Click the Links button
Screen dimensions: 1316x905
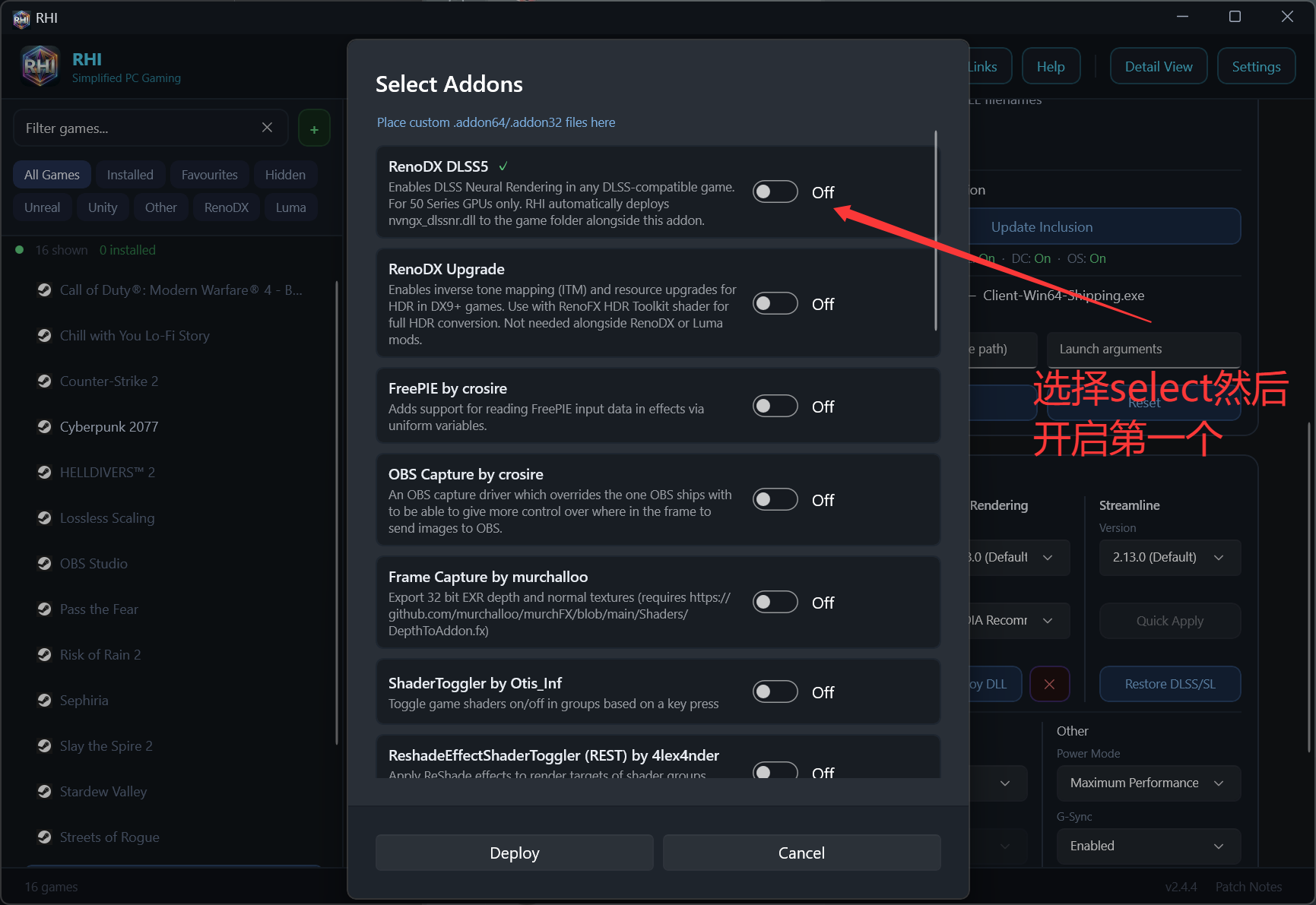[x=990, y=66]
